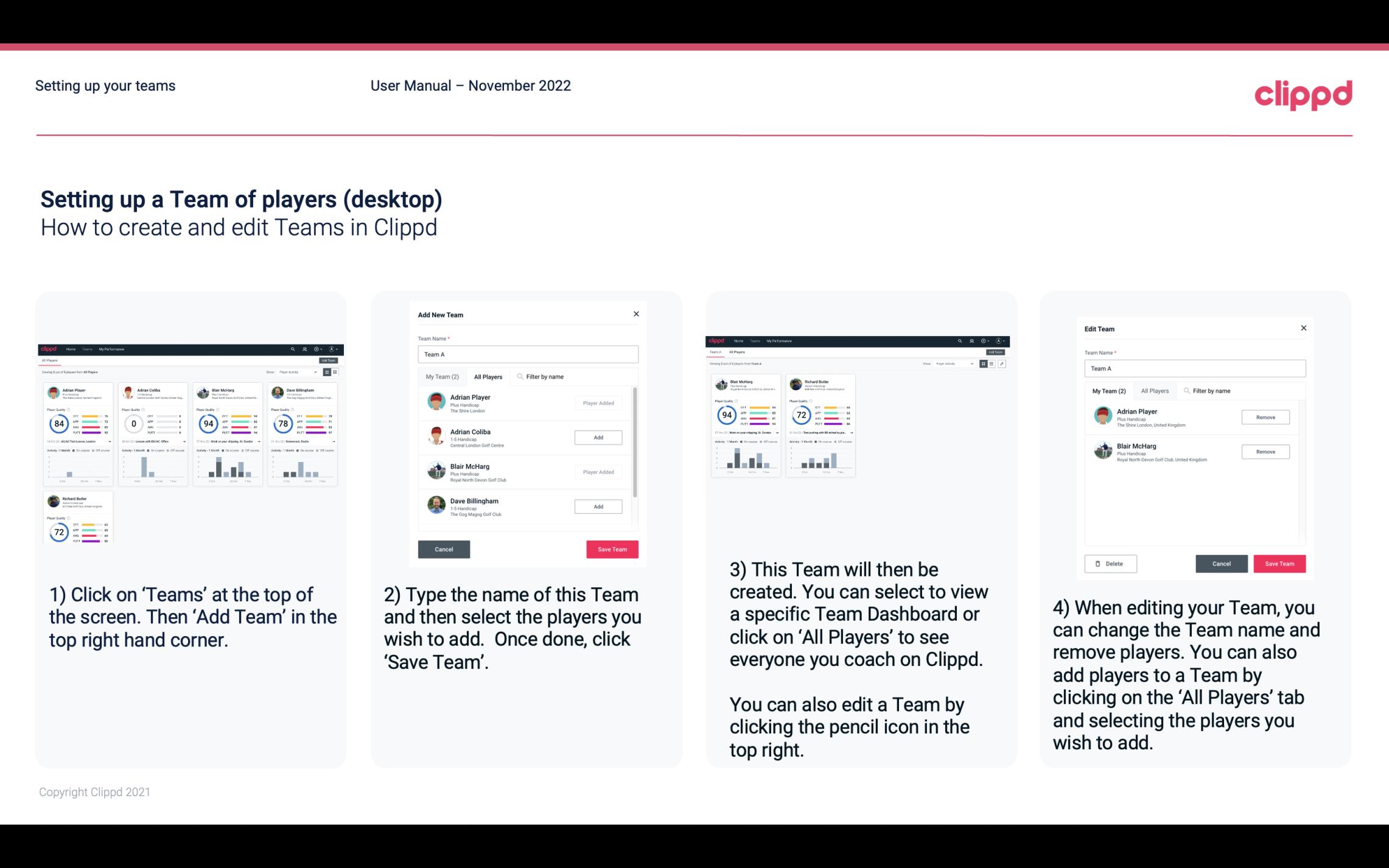Click the Remove button next to Adrian Player
1389x868 pixels.
1265,417
